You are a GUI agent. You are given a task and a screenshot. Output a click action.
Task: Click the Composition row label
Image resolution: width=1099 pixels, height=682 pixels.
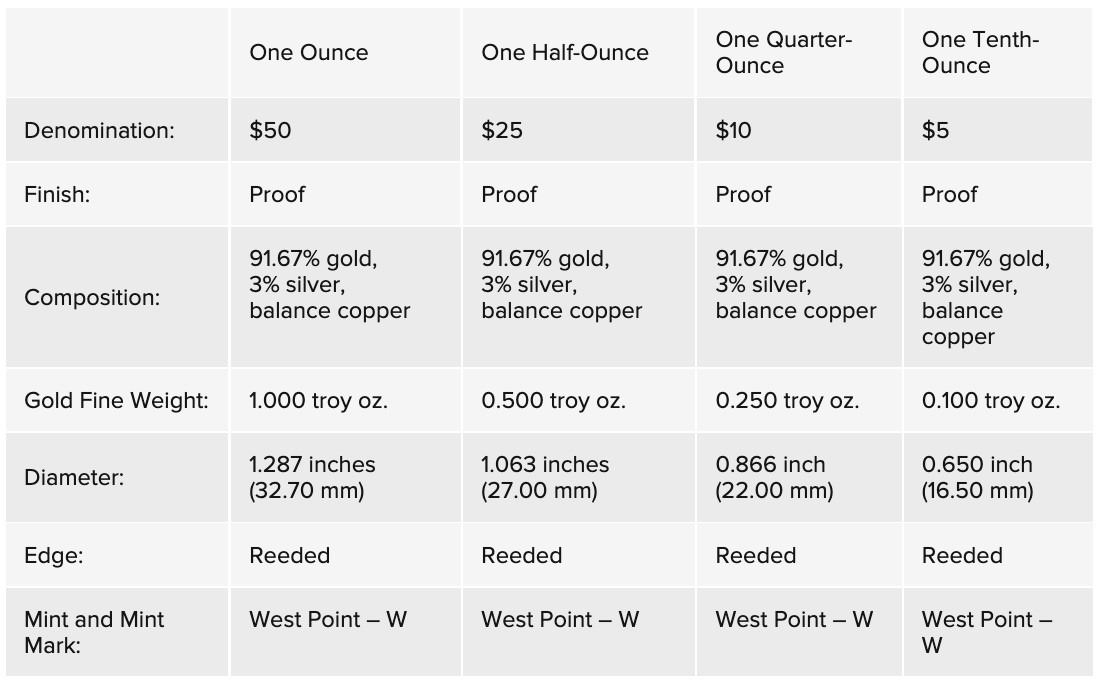click(x=91, y=298)
